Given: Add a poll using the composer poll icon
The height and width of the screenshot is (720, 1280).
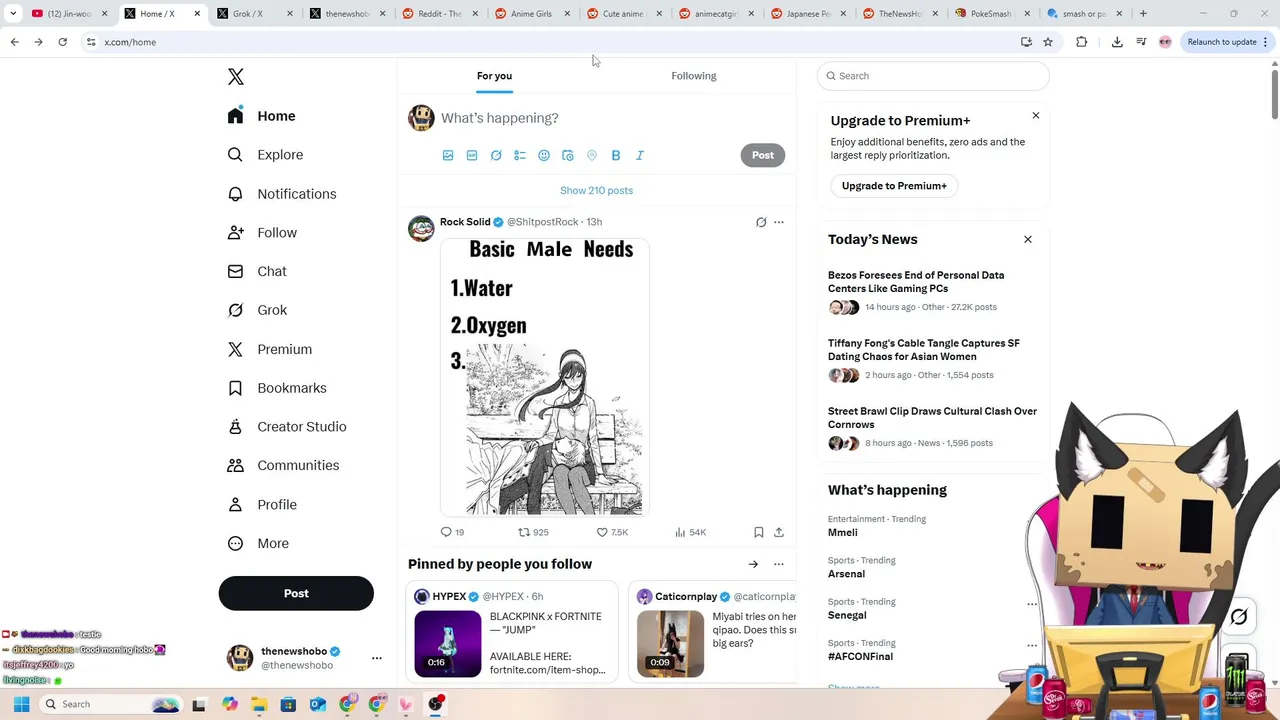Looking at the screenshot, I should [520, 155].
